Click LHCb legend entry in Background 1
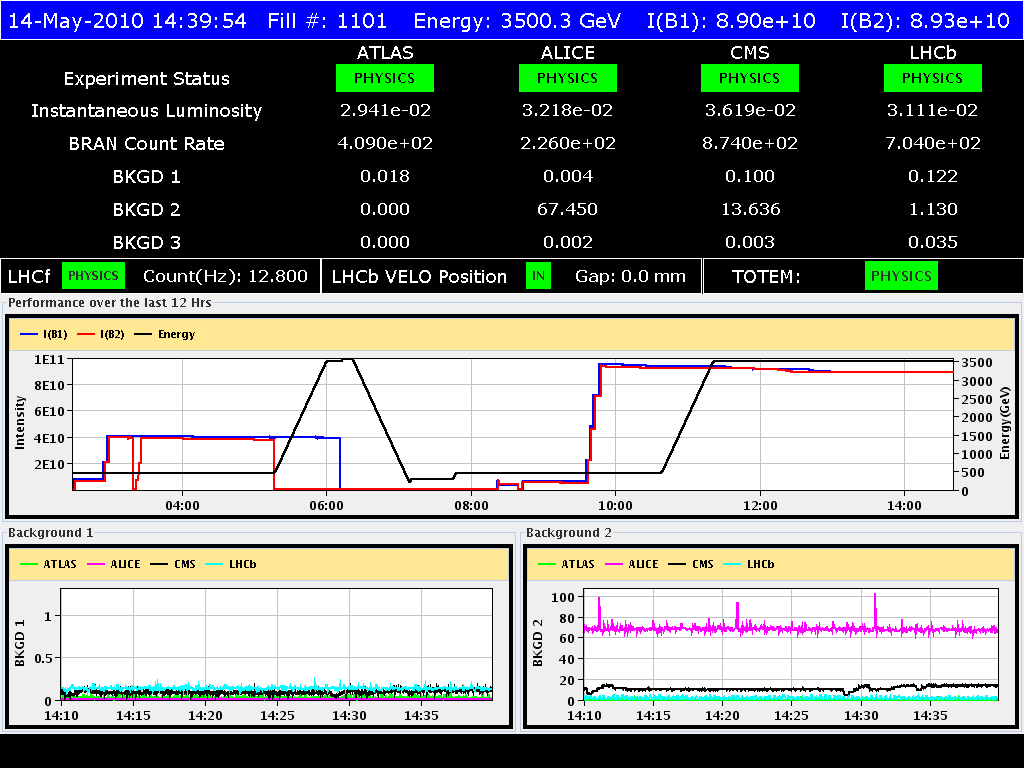 [x=231, y=564]
